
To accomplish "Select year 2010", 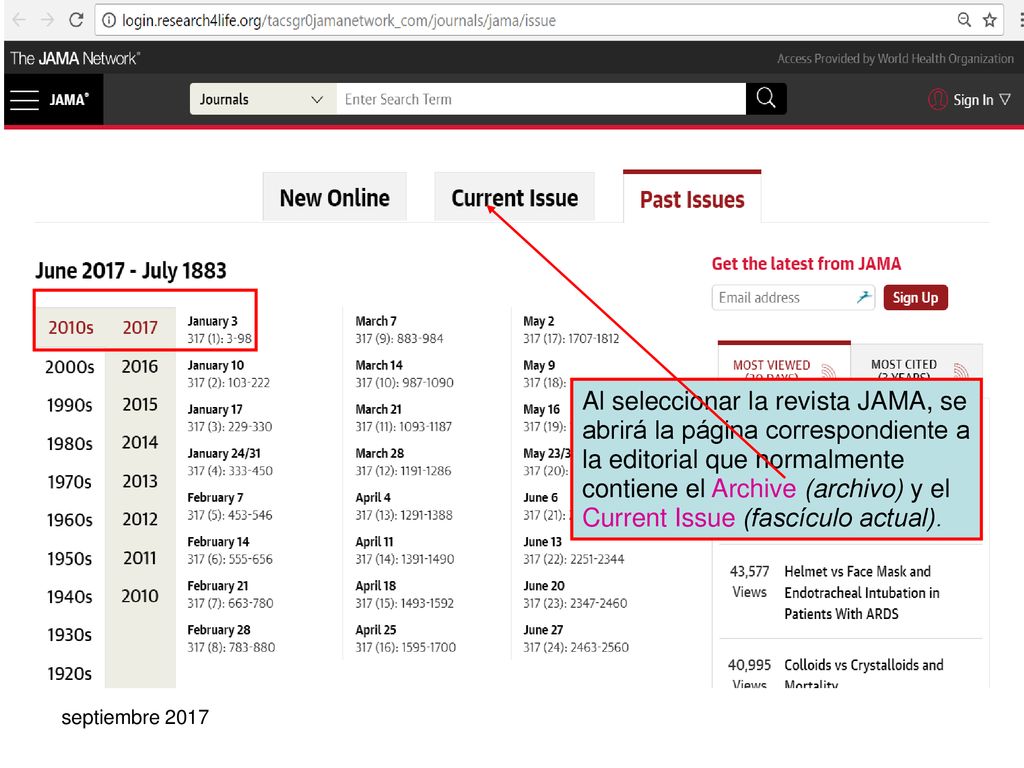I will point(140,596).
